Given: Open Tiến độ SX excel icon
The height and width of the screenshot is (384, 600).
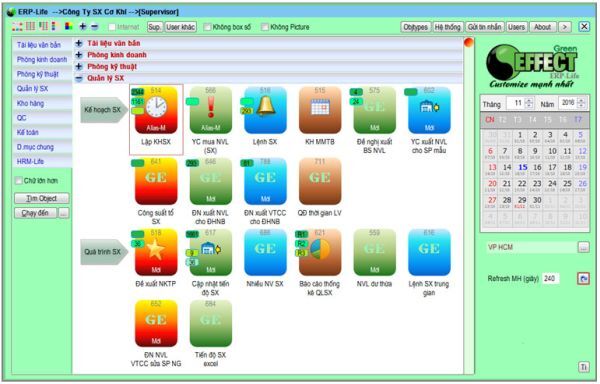Looking at the screenshot, I should pyautogui.click(x=211, y=324).
